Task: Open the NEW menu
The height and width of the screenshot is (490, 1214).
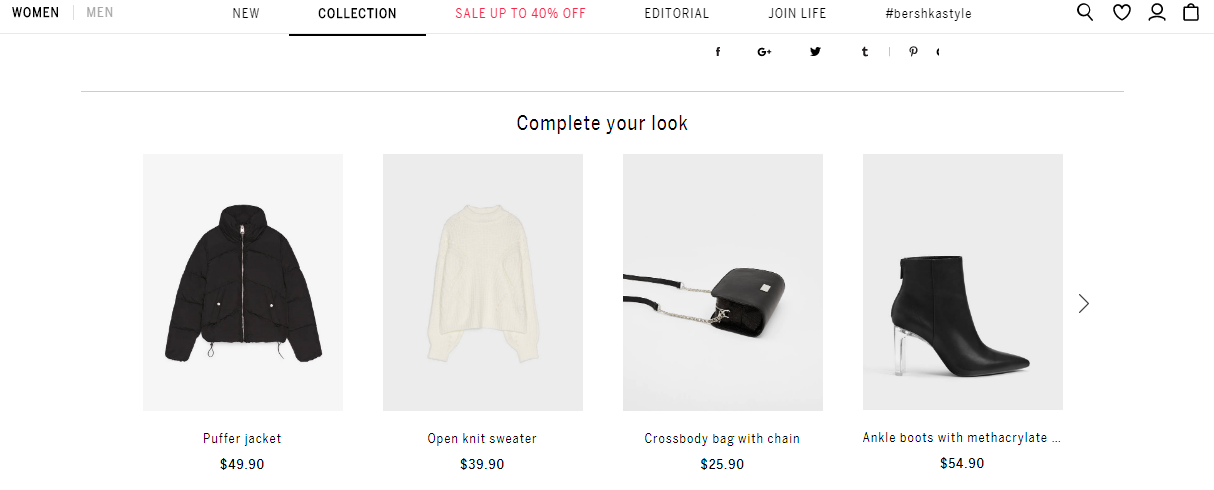Action: point(246,14)
